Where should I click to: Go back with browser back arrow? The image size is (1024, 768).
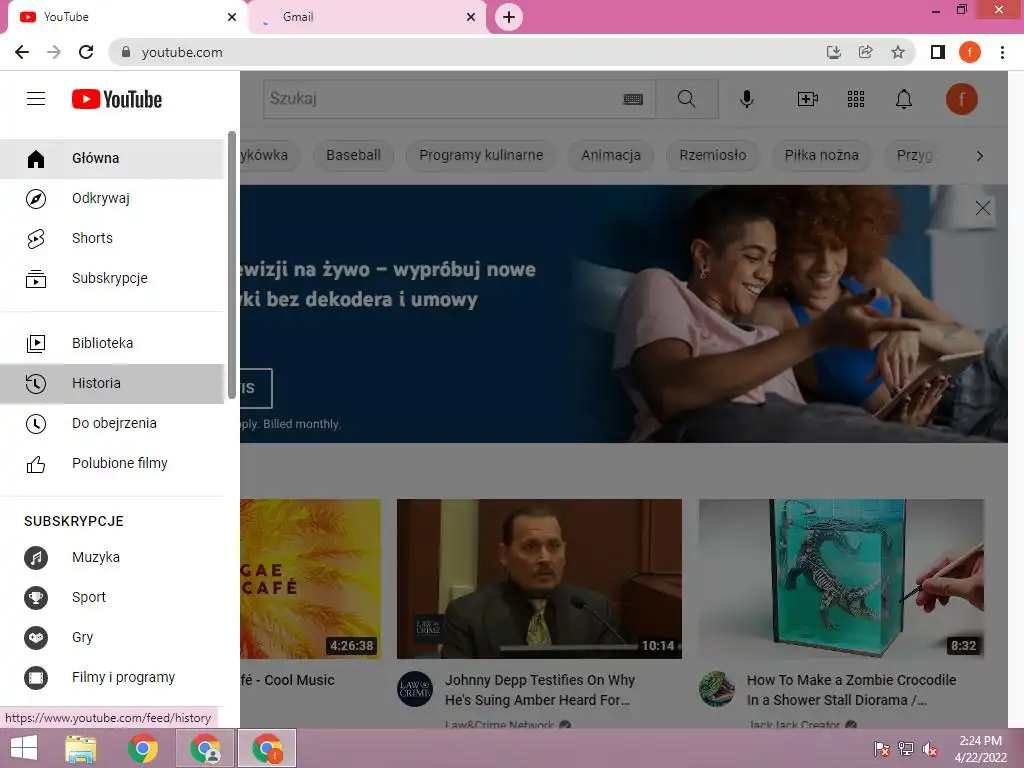click(x=22, y=52)
